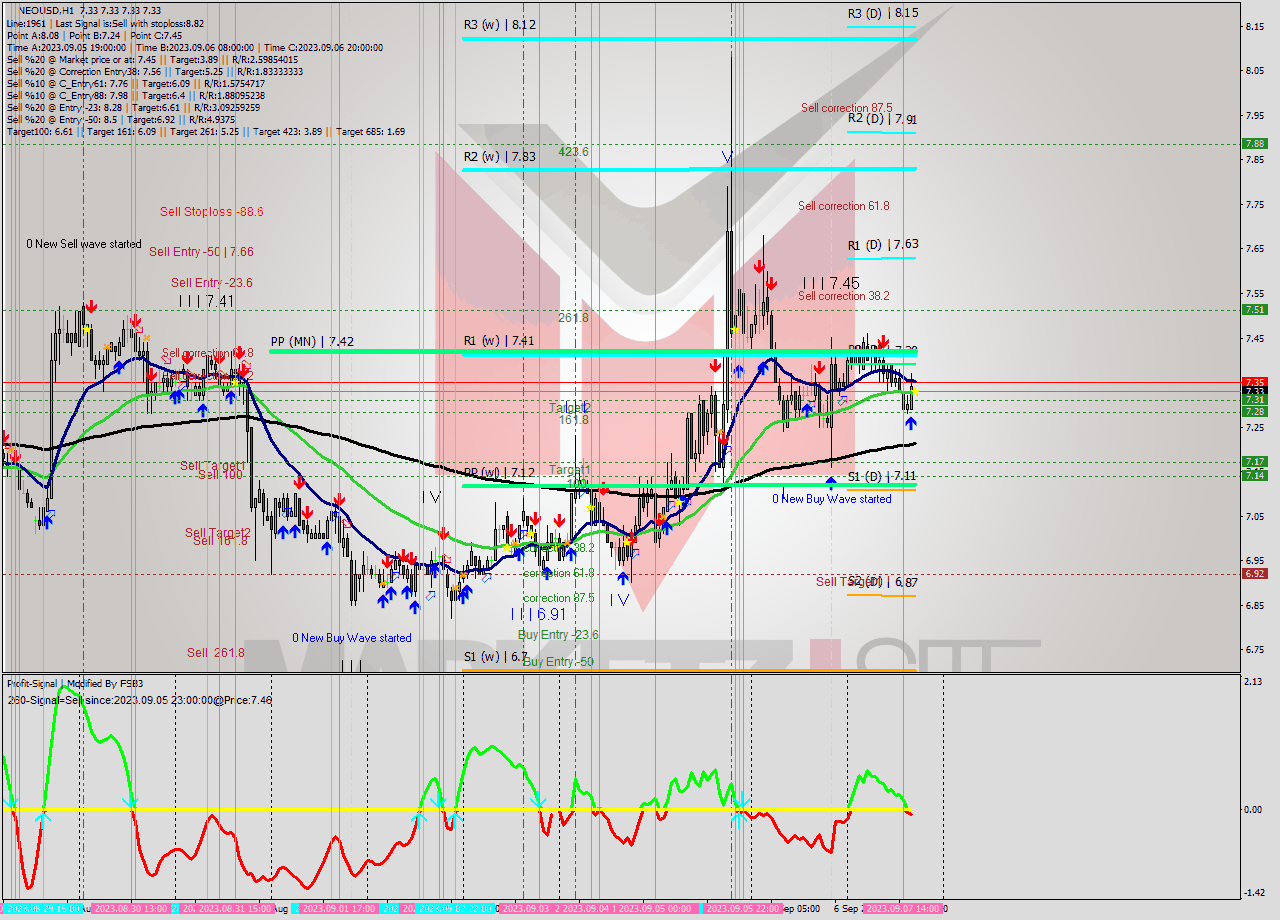Click the '2023.08.31 15:00' time marker

pyautogui.click(x=236, y=908)
